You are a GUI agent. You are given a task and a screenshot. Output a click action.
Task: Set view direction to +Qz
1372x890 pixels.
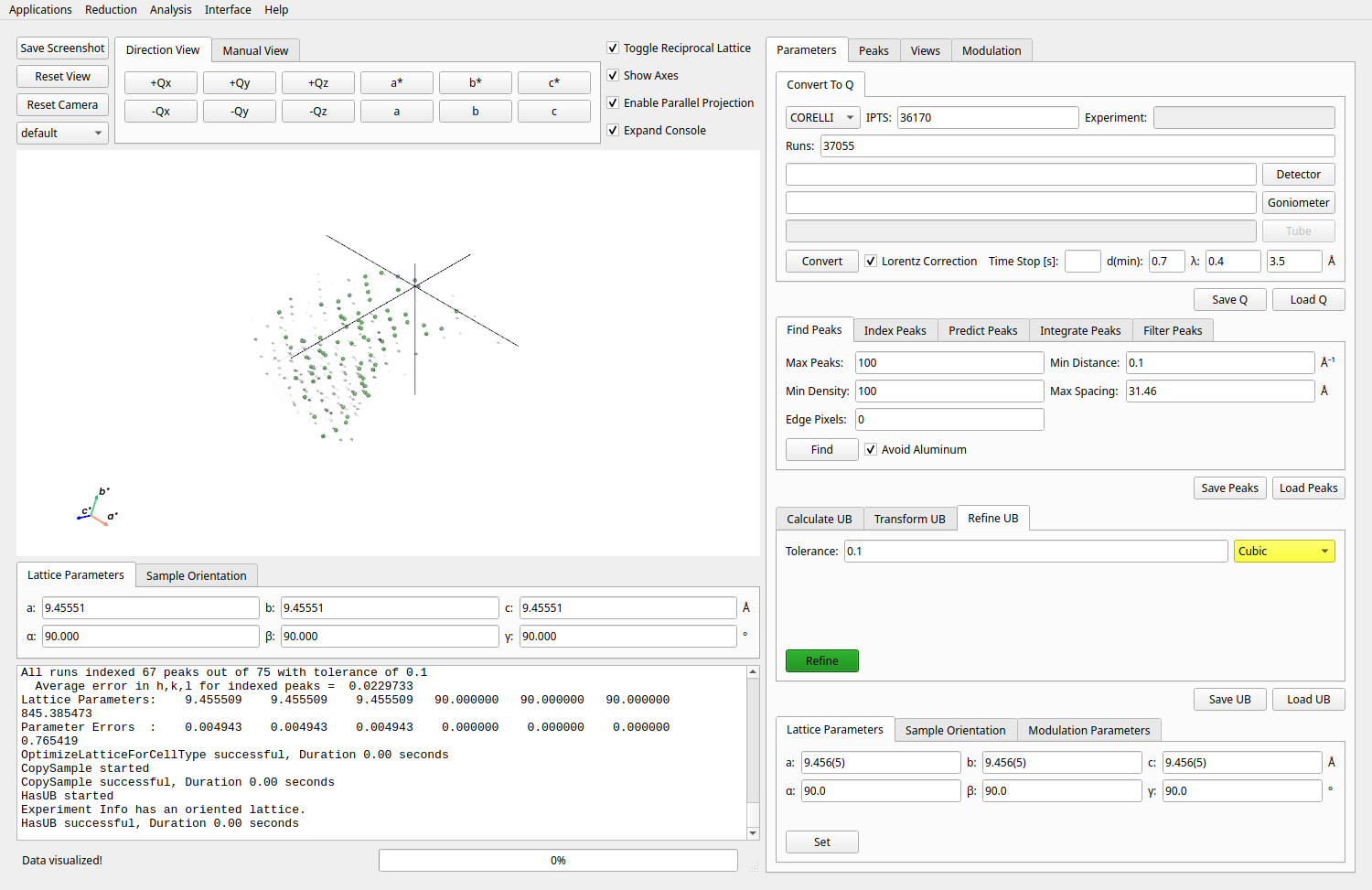pyautogui.click(x=318, y=82)
